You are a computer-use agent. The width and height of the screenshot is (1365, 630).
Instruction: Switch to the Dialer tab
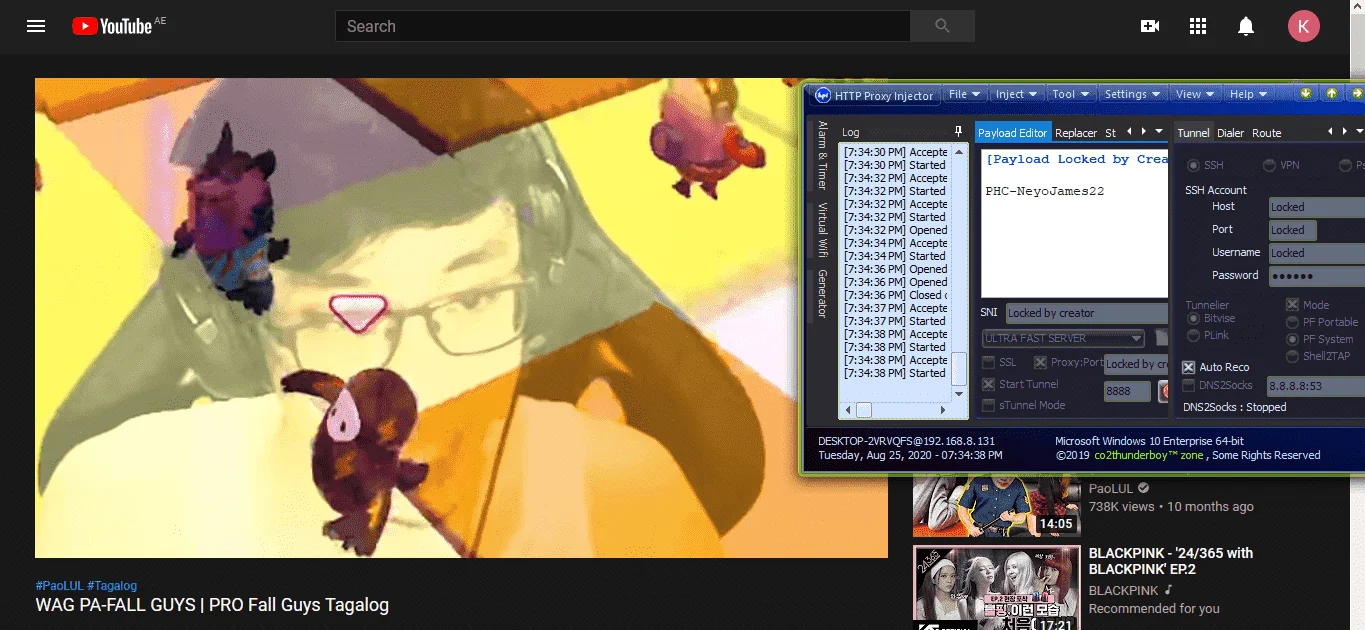[1231, 132]
